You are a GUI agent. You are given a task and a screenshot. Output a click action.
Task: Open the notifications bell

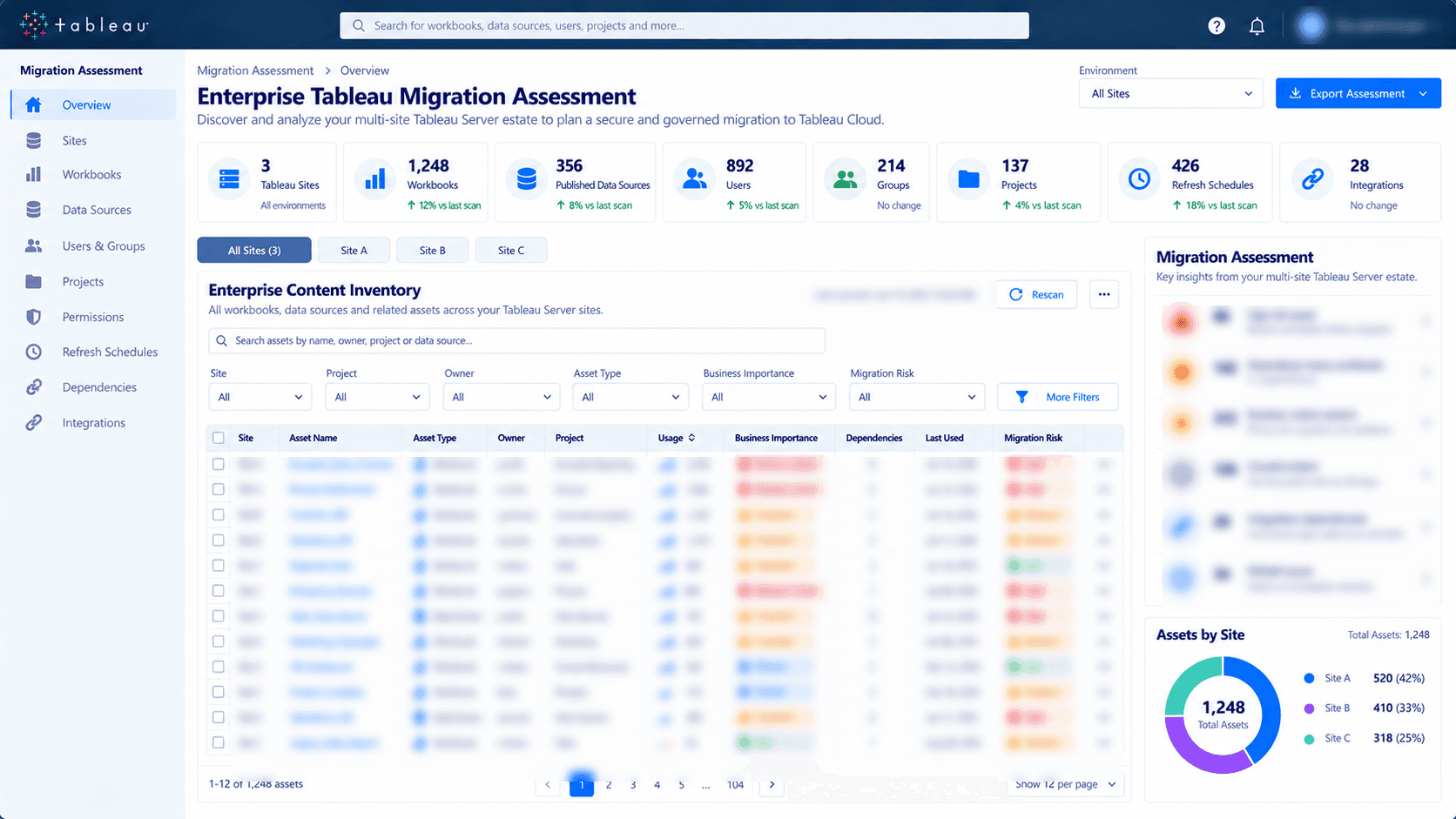[1257, 26]
